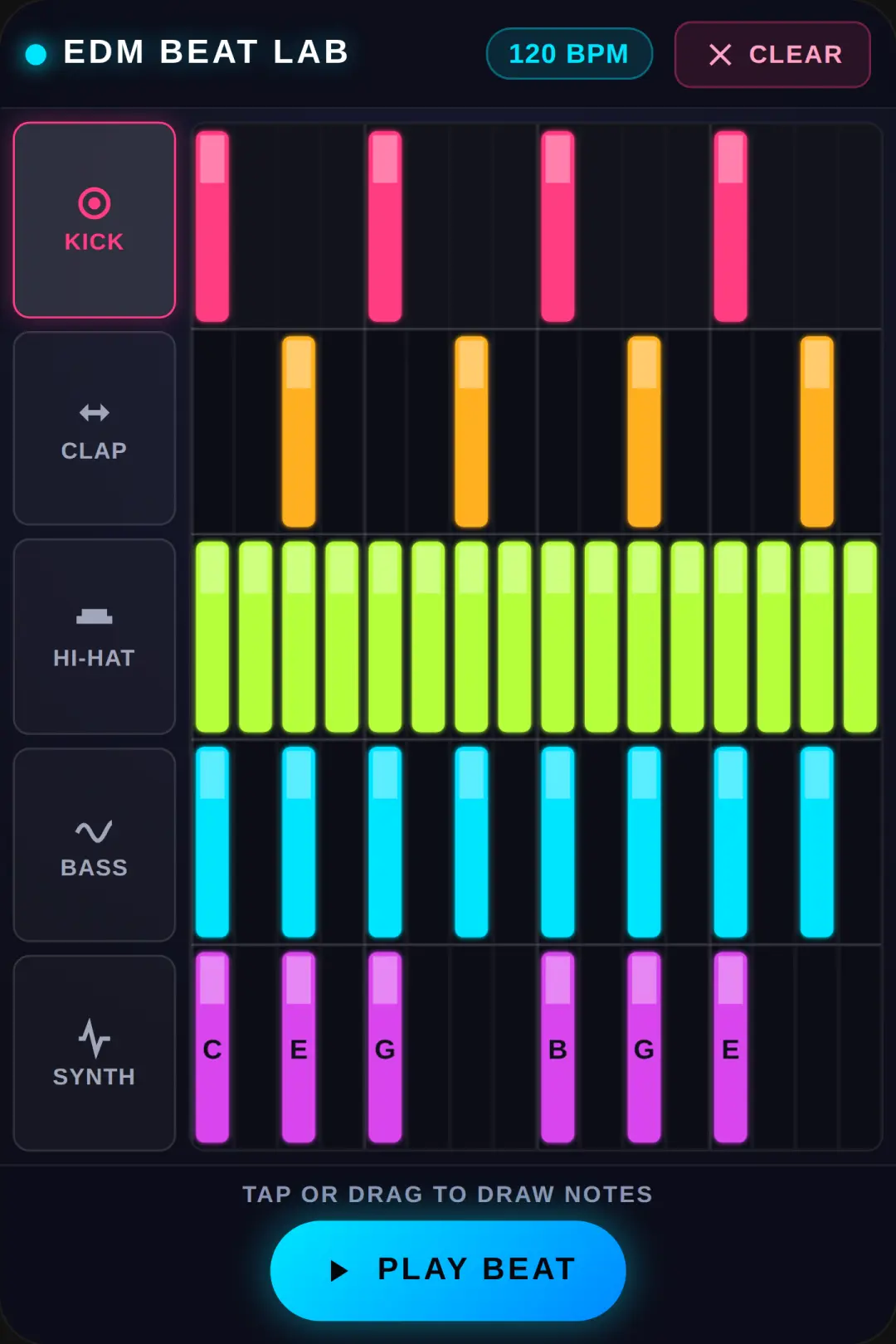Toggle the second orange clap note
This screenshot has width=896, height=1344.
[471, 431]
